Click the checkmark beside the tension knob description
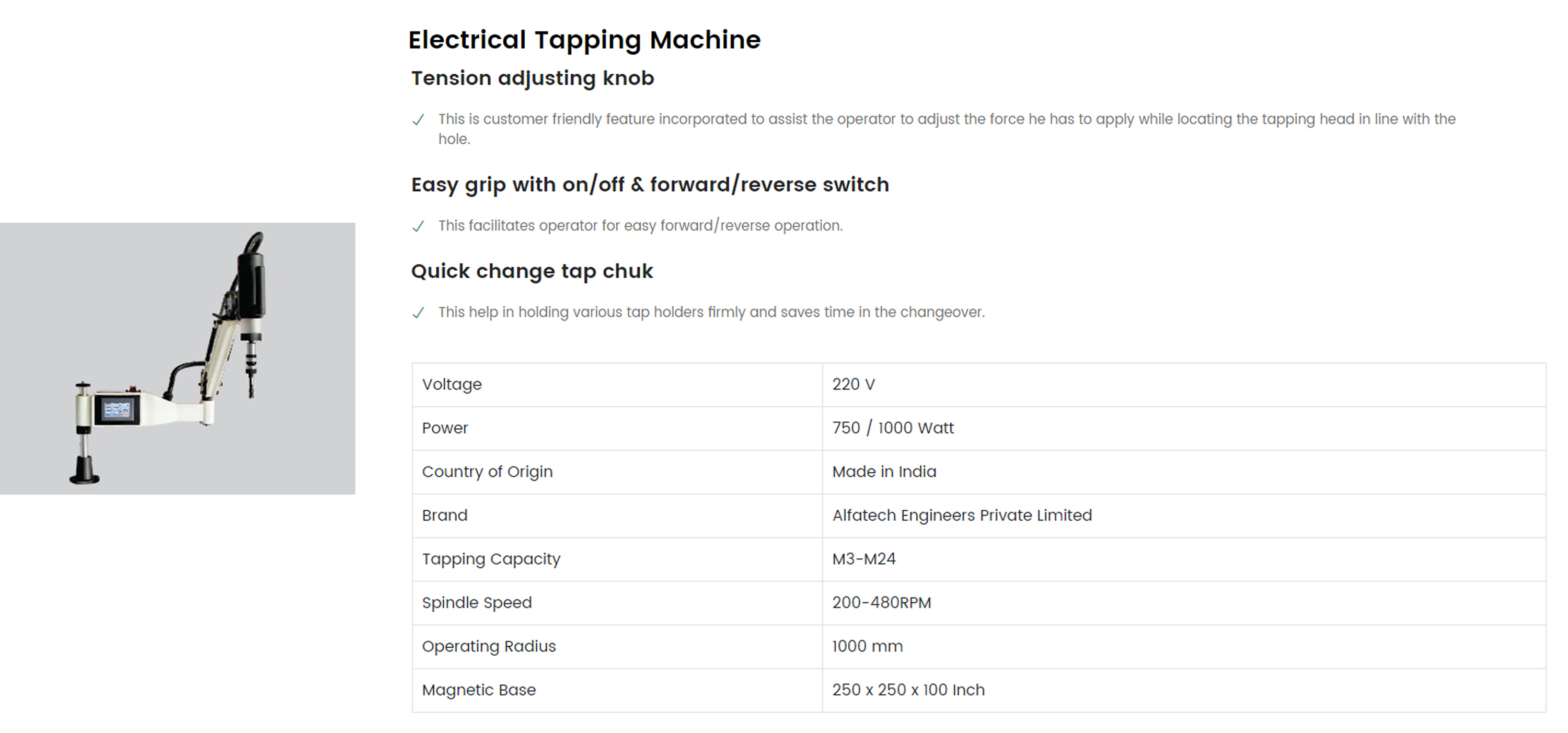The image size is (1568, 733). (418, 120)
